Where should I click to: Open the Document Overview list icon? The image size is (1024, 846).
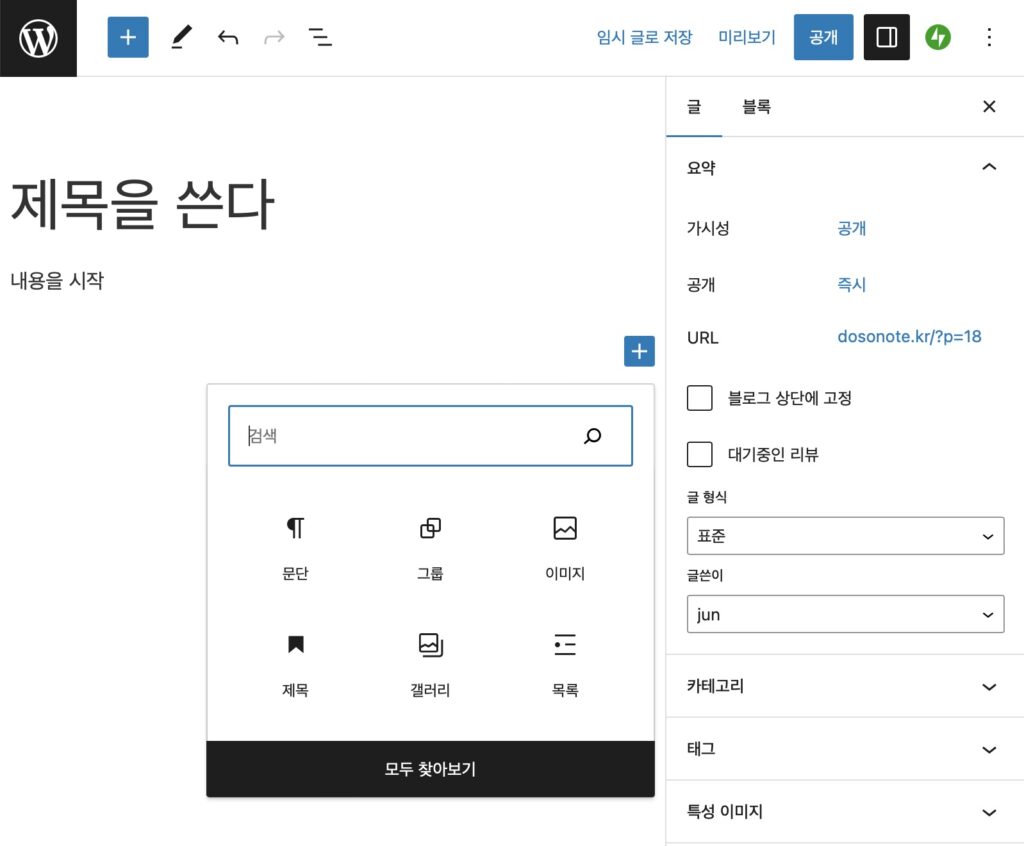click(x=320, y=38)
